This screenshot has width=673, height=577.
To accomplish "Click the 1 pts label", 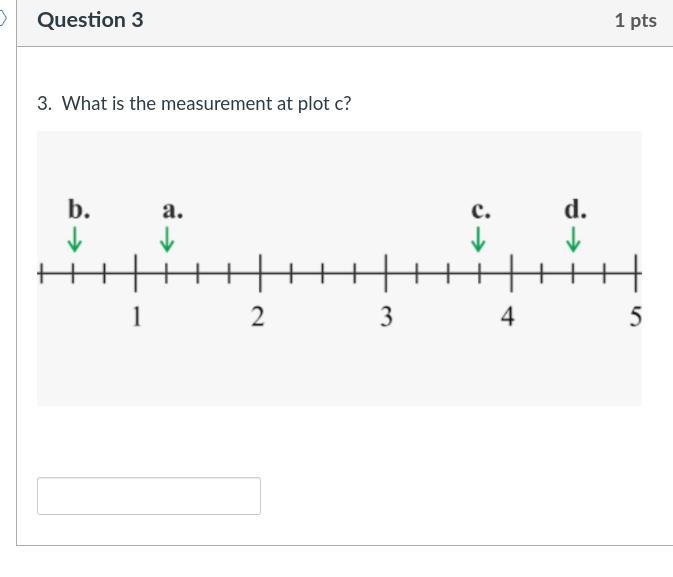I will pos(635,20).
